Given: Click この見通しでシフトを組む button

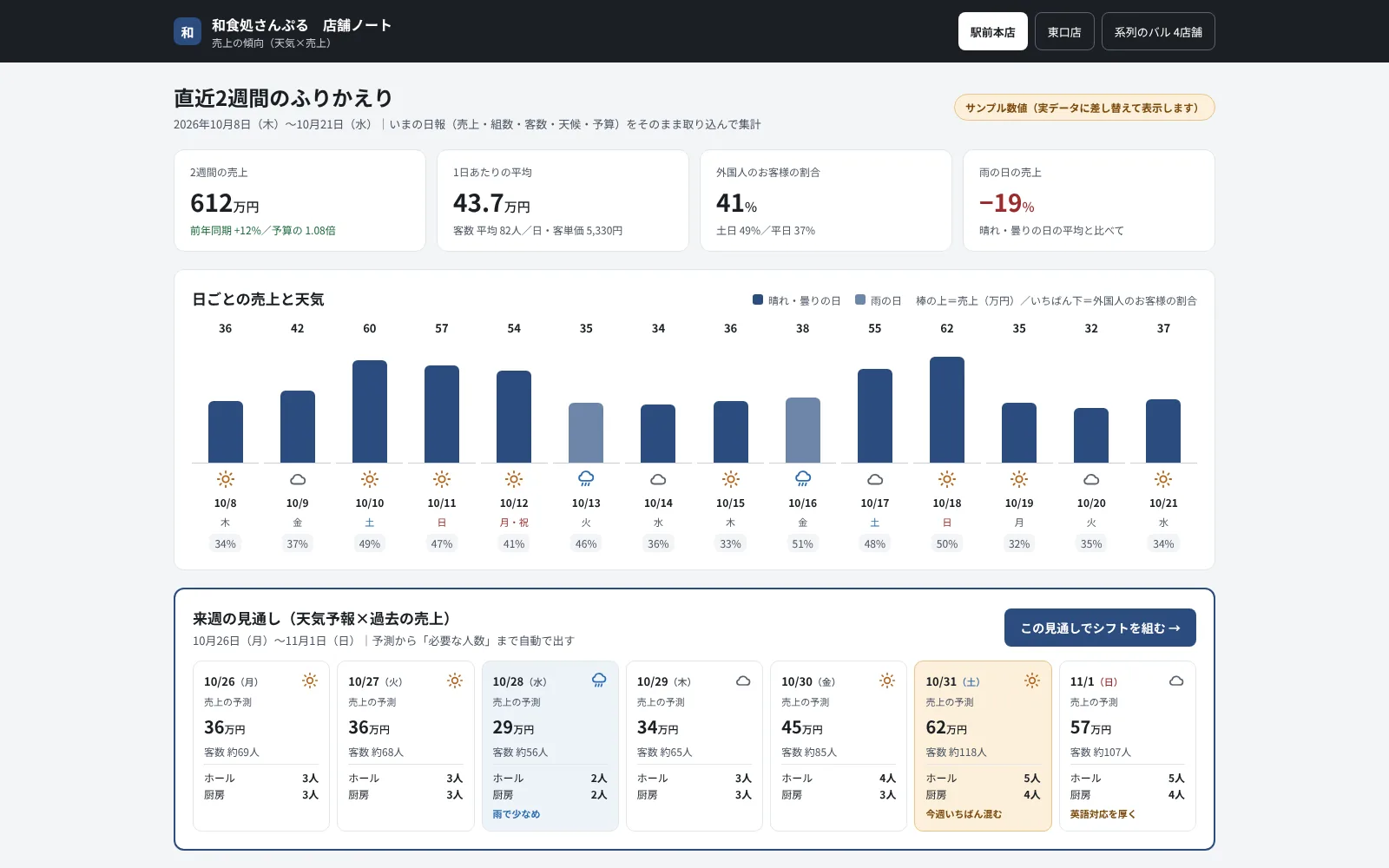Looking at the screenshot, I should click(1100, 628).
